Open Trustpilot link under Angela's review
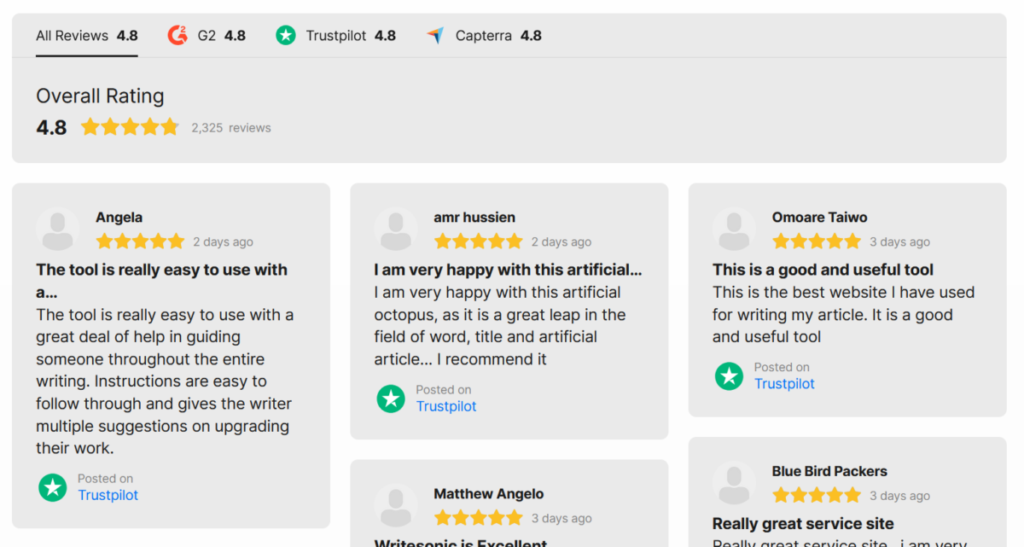Screen dimensions: 1024x547 click(108, 495)
